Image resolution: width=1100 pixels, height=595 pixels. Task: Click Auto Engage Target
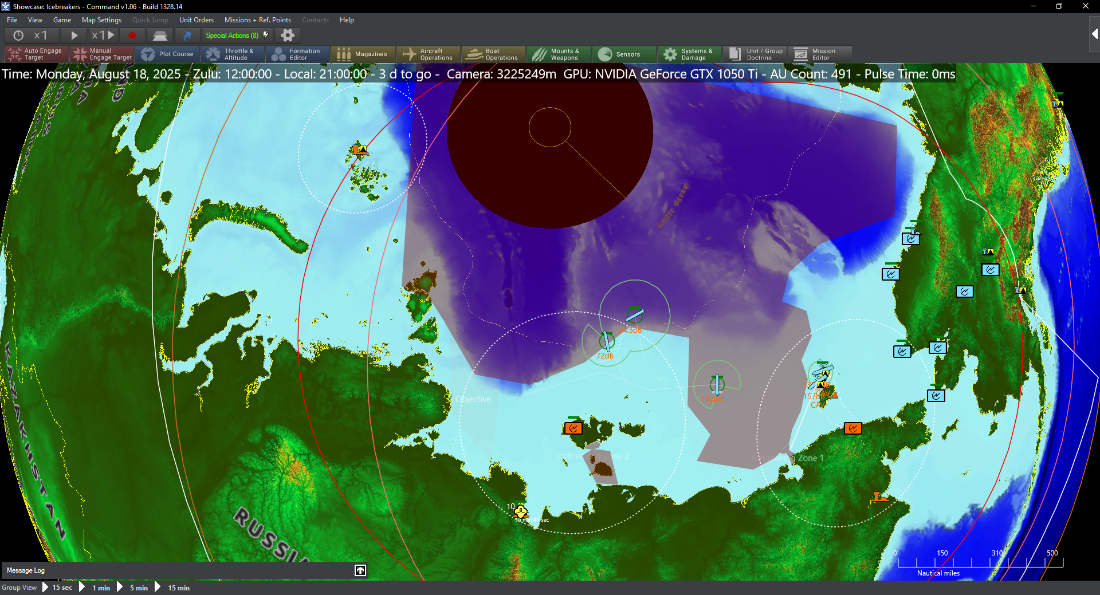pos(36,54)
